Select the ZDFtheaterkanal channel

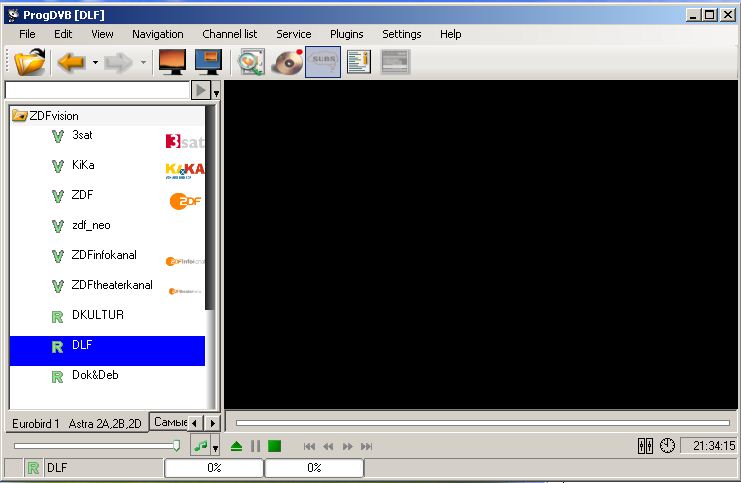(x=112, y=285)
